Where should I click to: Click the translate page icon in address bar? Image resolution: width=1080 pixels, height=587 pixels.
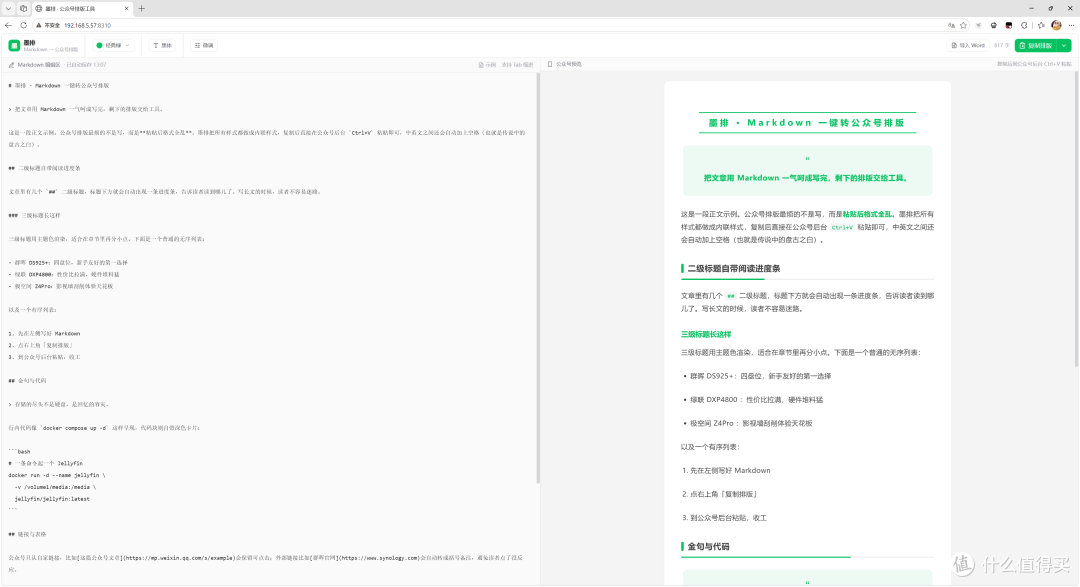pyautogui.click(x=951, y=25)
